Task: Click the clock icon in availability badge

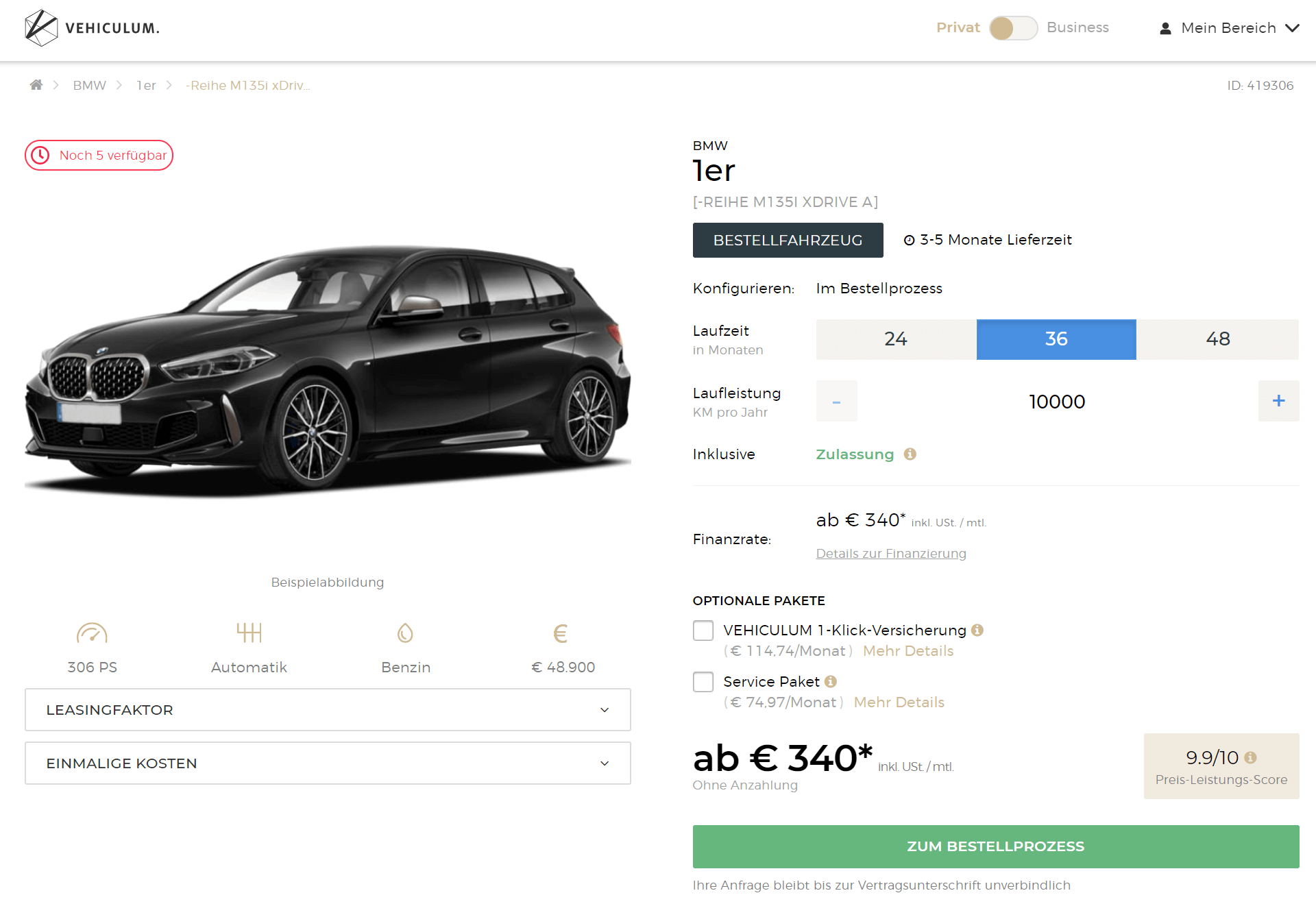Action: [41, 156]
